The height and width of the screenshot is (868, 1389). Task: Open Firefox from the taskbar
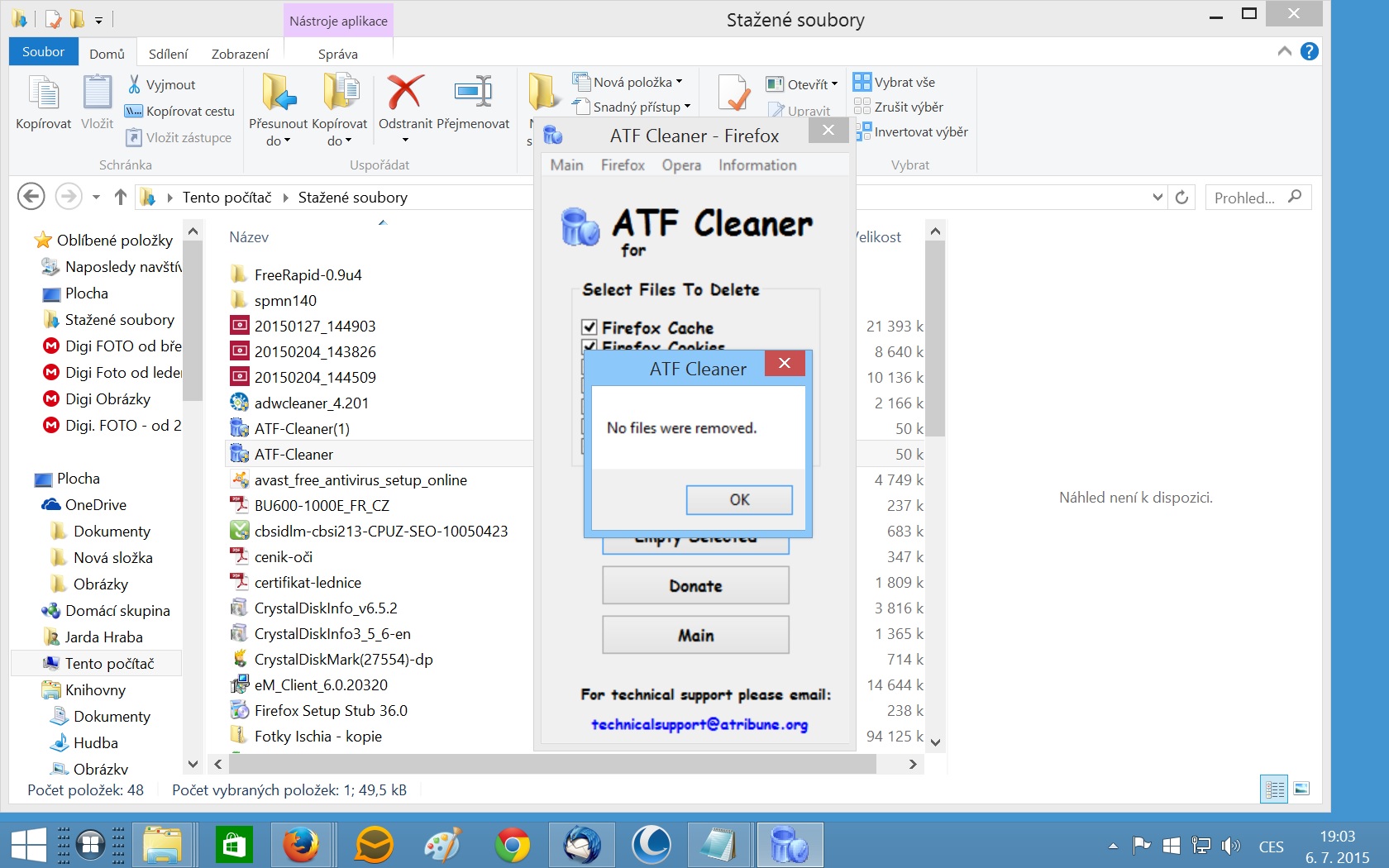click(x=301, y=845)
